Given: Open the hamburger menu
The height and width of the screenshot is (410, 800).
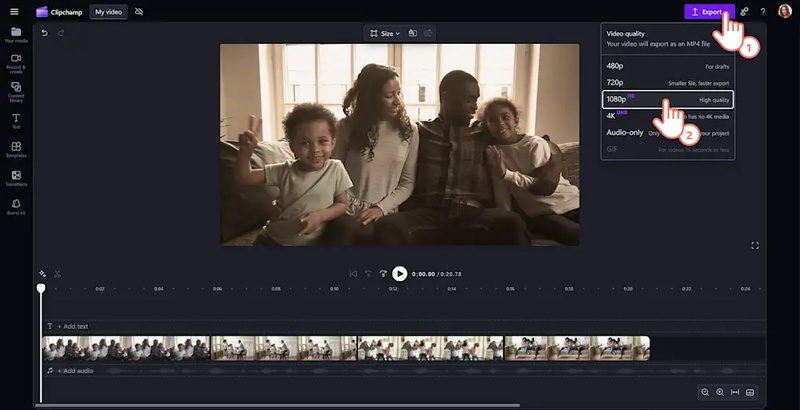Looking at the screenshot, I should coord(14,12).
